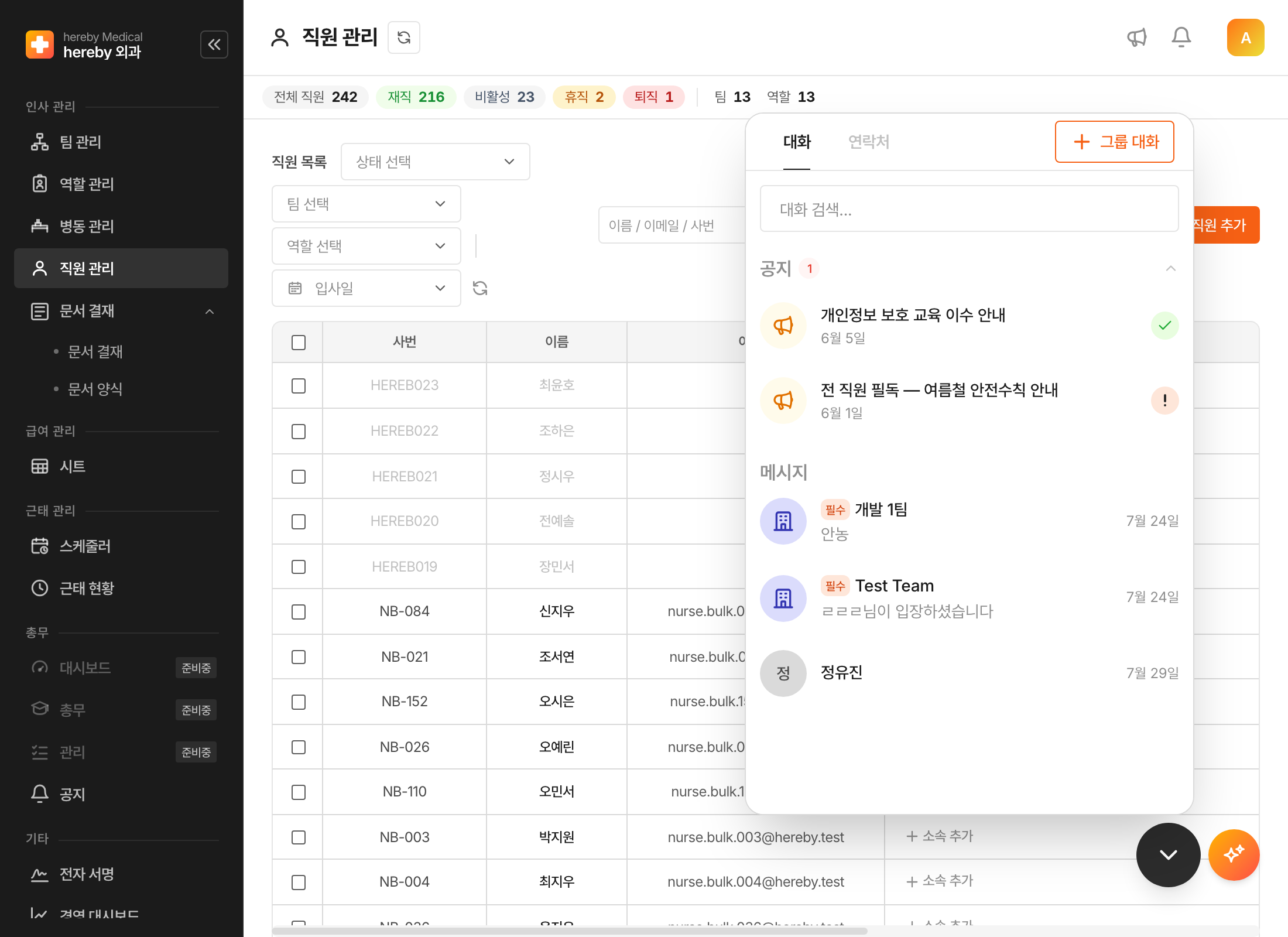Collapse the 문서 결재 sidebar section
Viewport: 1288px width, 937px height.
[x=210, y=312]
